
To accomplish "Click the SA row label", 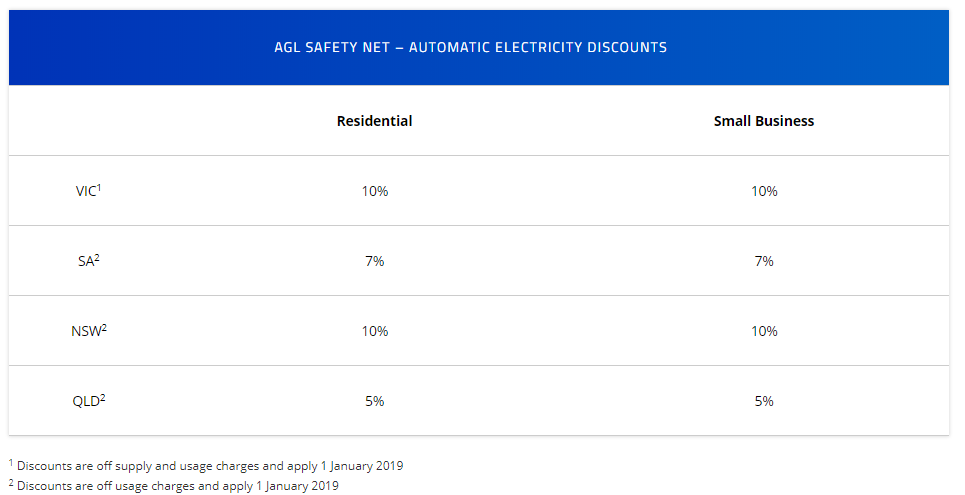I will 86,261.
